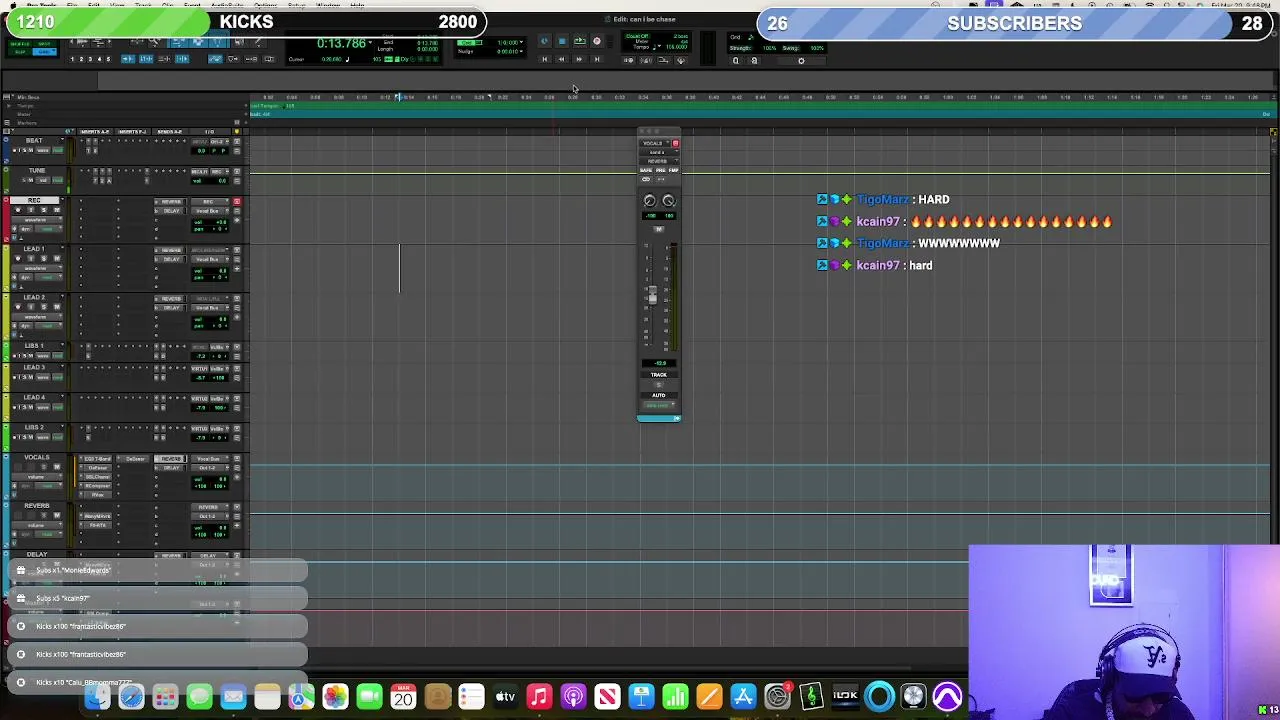Open the REC track input path selector
The width and height of the screenshot is (1280, 720).
(x=210, y=201)
